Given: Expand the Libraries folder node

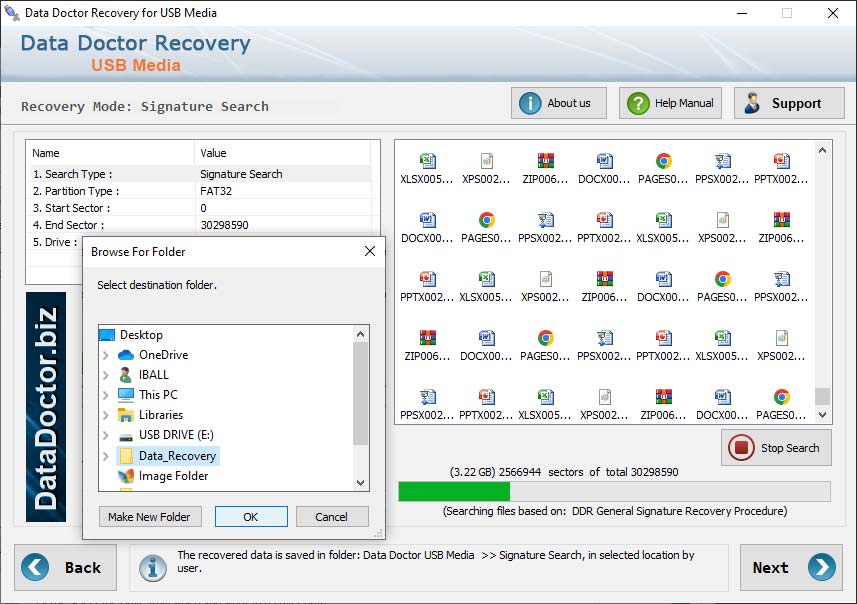Looking at the screenshot, I should pyautogui.click(x=106, y=415).
